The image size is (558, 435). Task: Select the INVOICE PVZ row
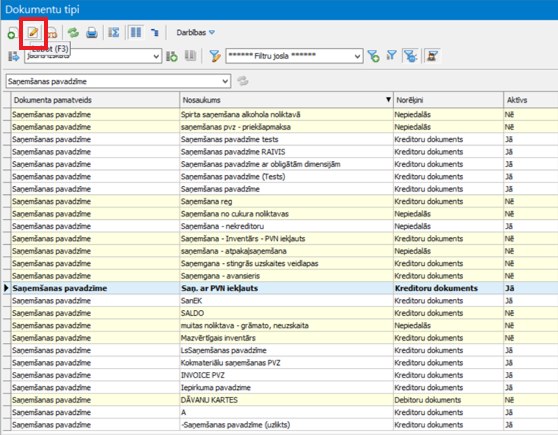pos(280,375)
